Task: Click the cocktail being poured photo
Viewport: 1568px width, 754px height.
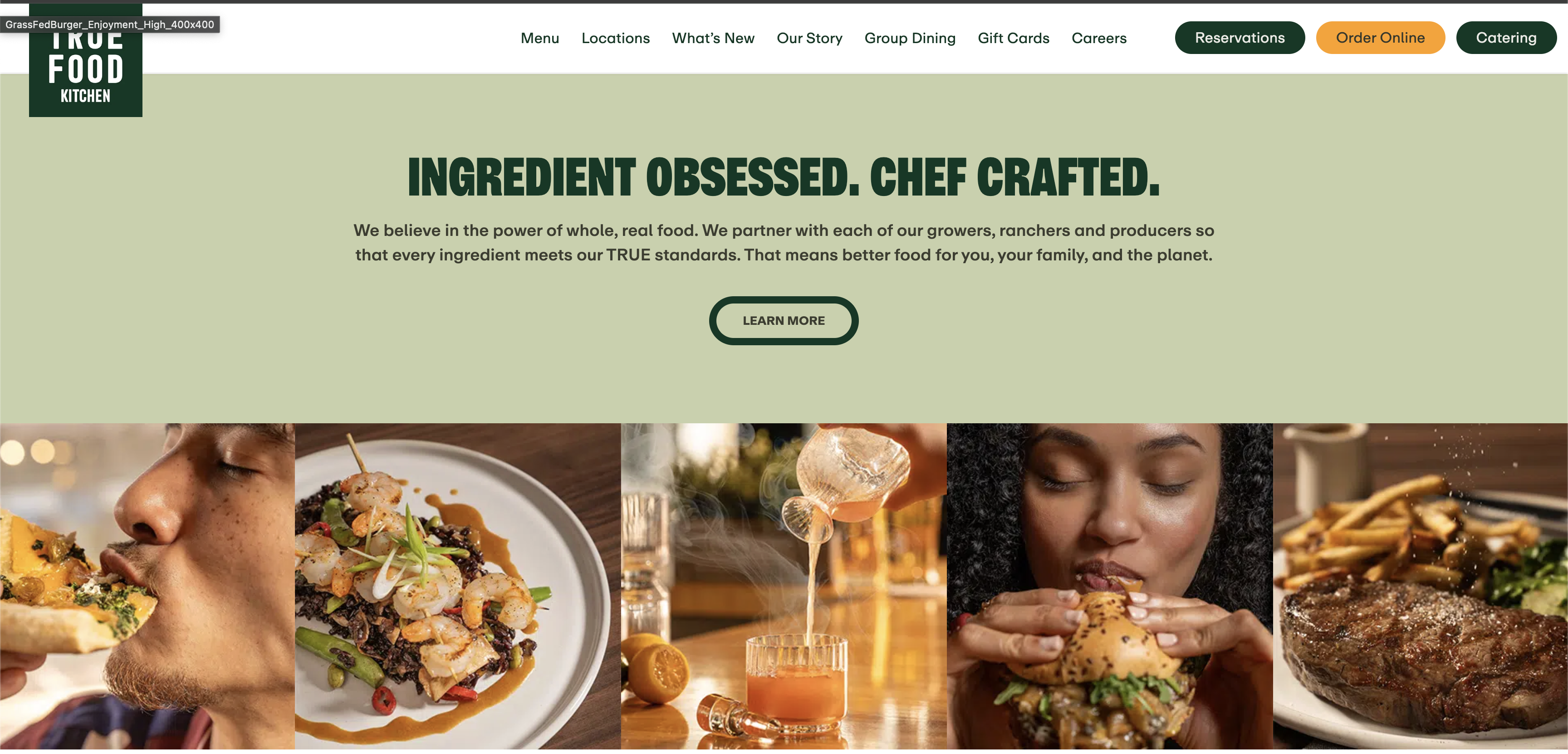Action: 784,586
